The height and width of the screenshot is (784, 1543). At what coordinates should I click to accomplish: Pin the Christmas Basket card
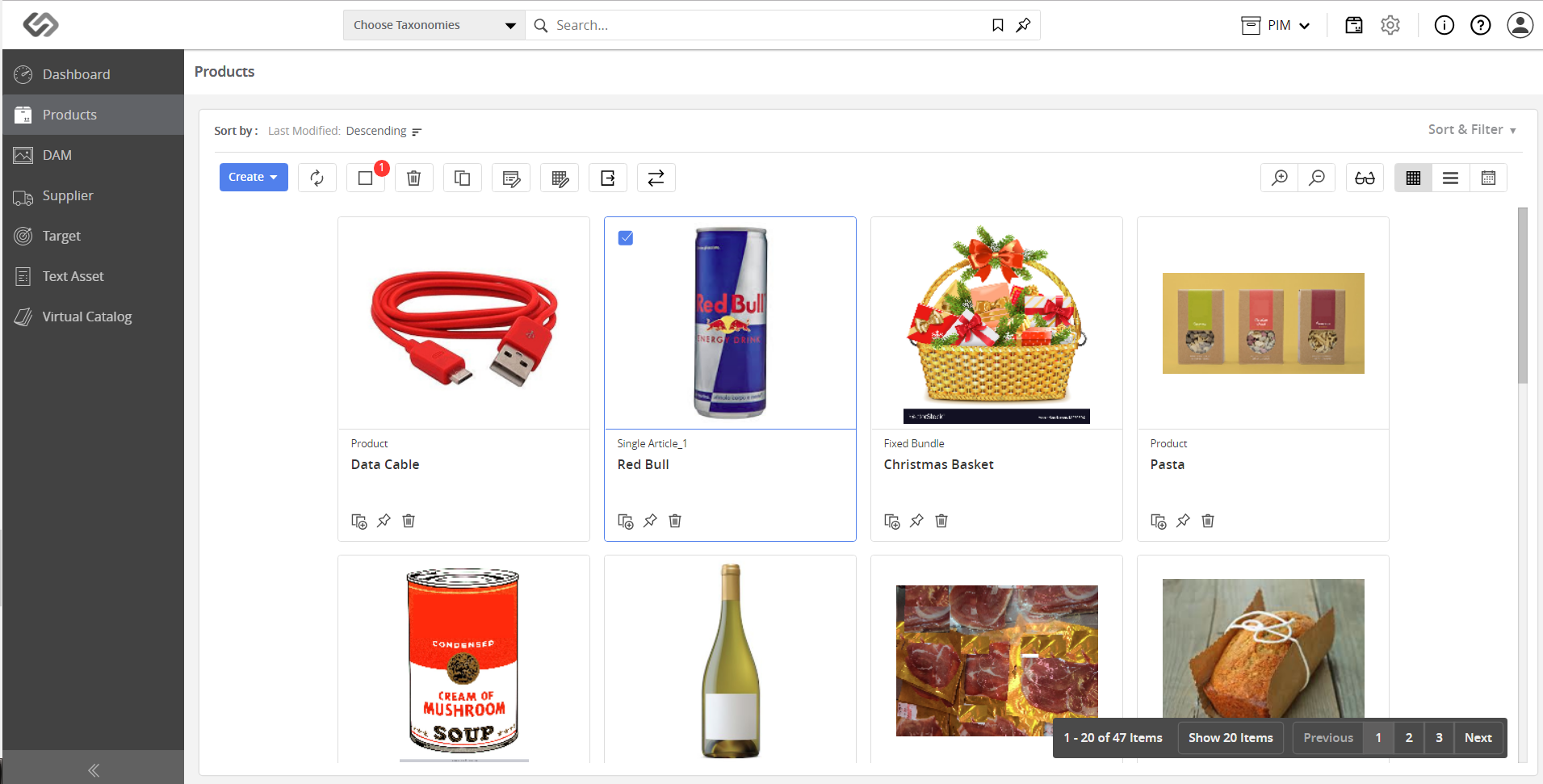tap(916, 521)
